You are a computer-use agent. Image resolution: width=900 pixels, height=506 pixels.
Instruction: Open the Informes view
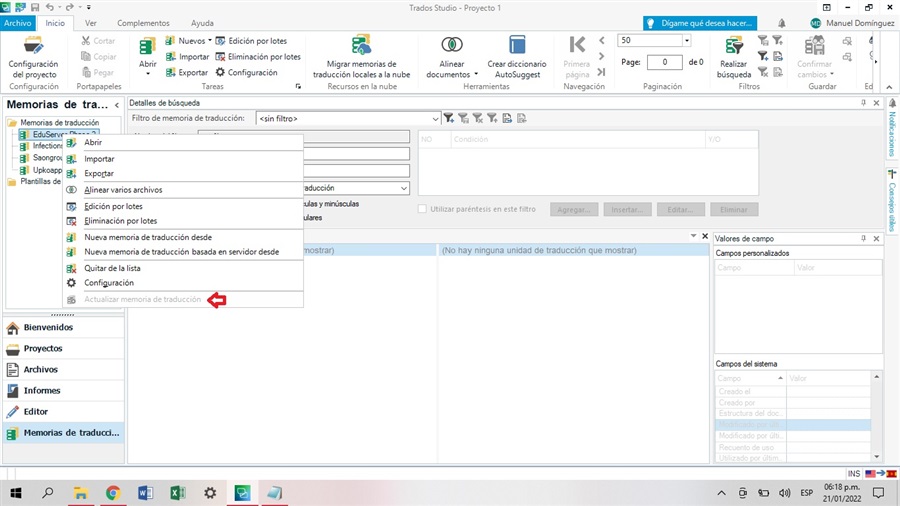64,391
